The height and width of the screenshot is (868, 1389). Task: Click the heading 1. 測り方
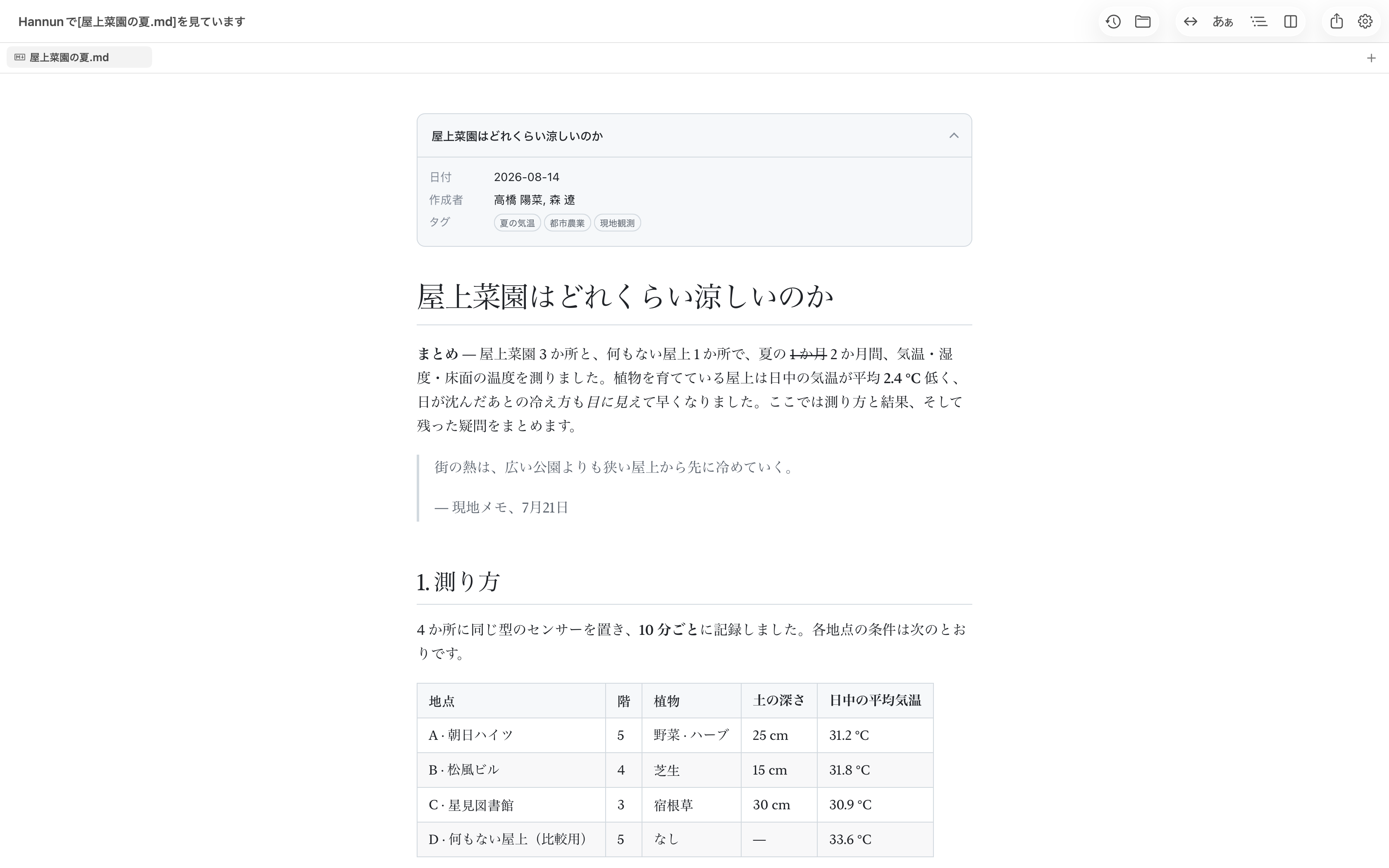point(458,582)
